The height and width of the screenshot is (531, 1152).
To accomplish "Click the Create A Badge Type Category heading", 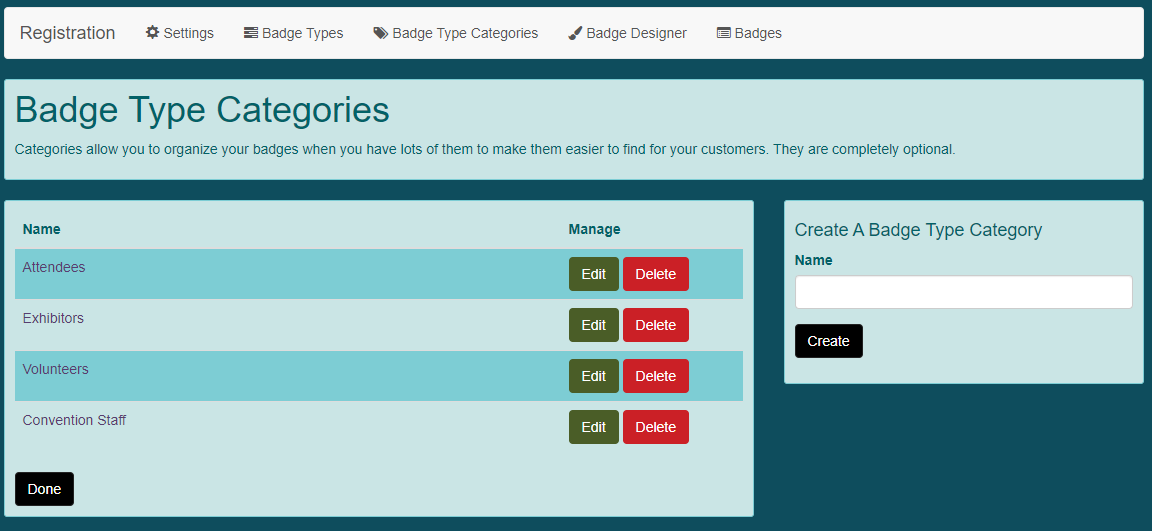I will click(x=918, y=230).
